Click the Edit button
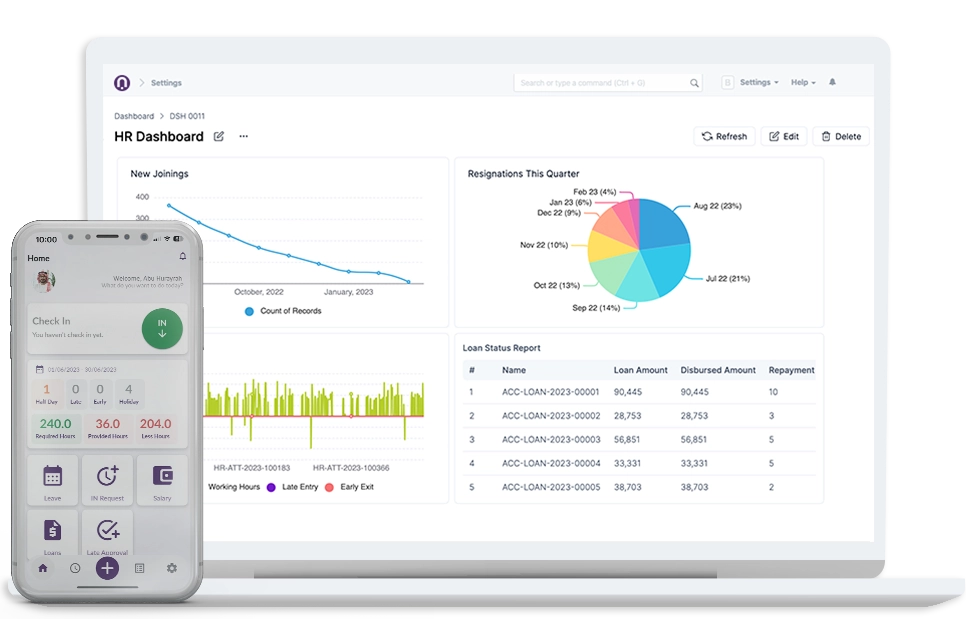Screen dimensions: 966x619 [x=784, y=136]
